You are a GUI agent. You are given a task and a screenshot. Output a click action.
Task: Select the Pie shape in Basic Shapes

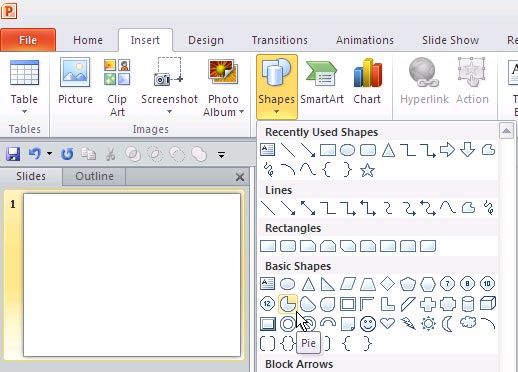pos(287,304)
